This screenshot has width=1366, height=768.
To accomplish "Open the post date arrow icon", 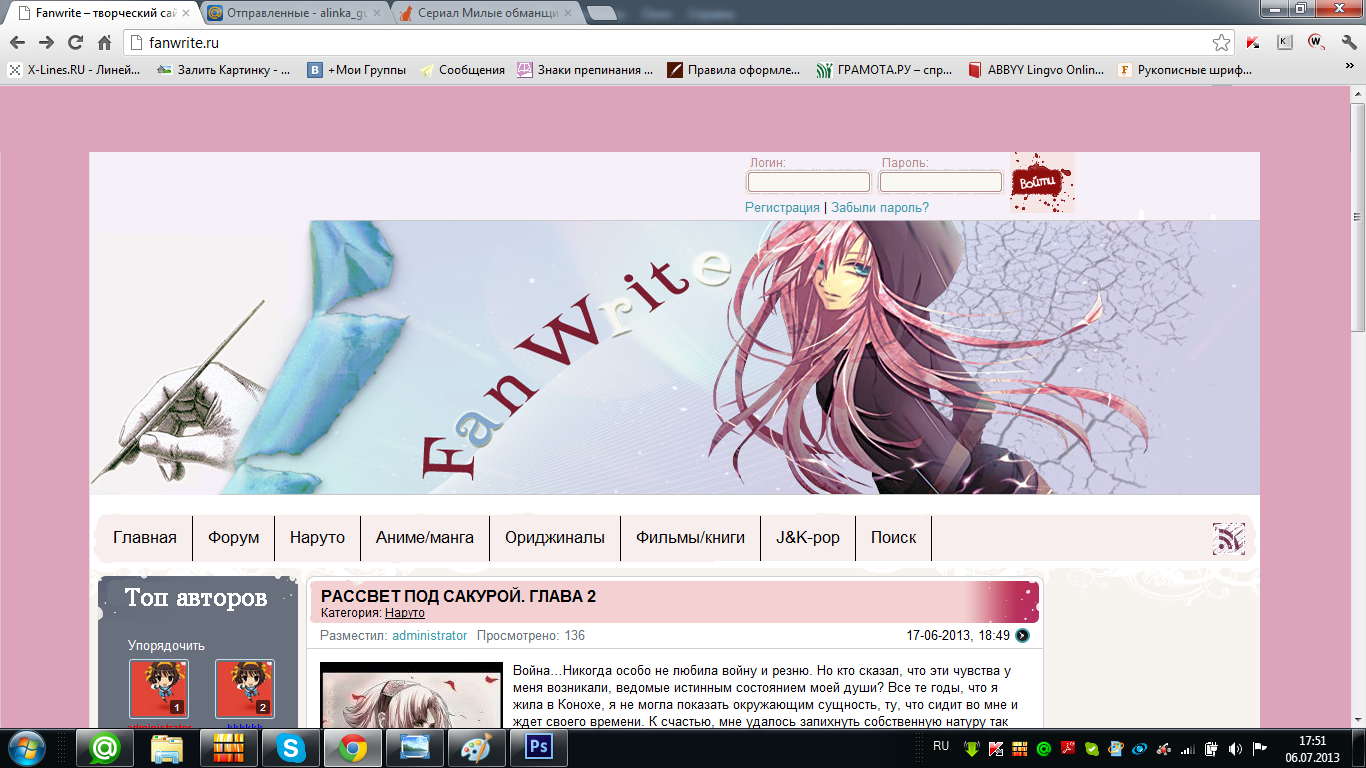I will [1022, 635].
